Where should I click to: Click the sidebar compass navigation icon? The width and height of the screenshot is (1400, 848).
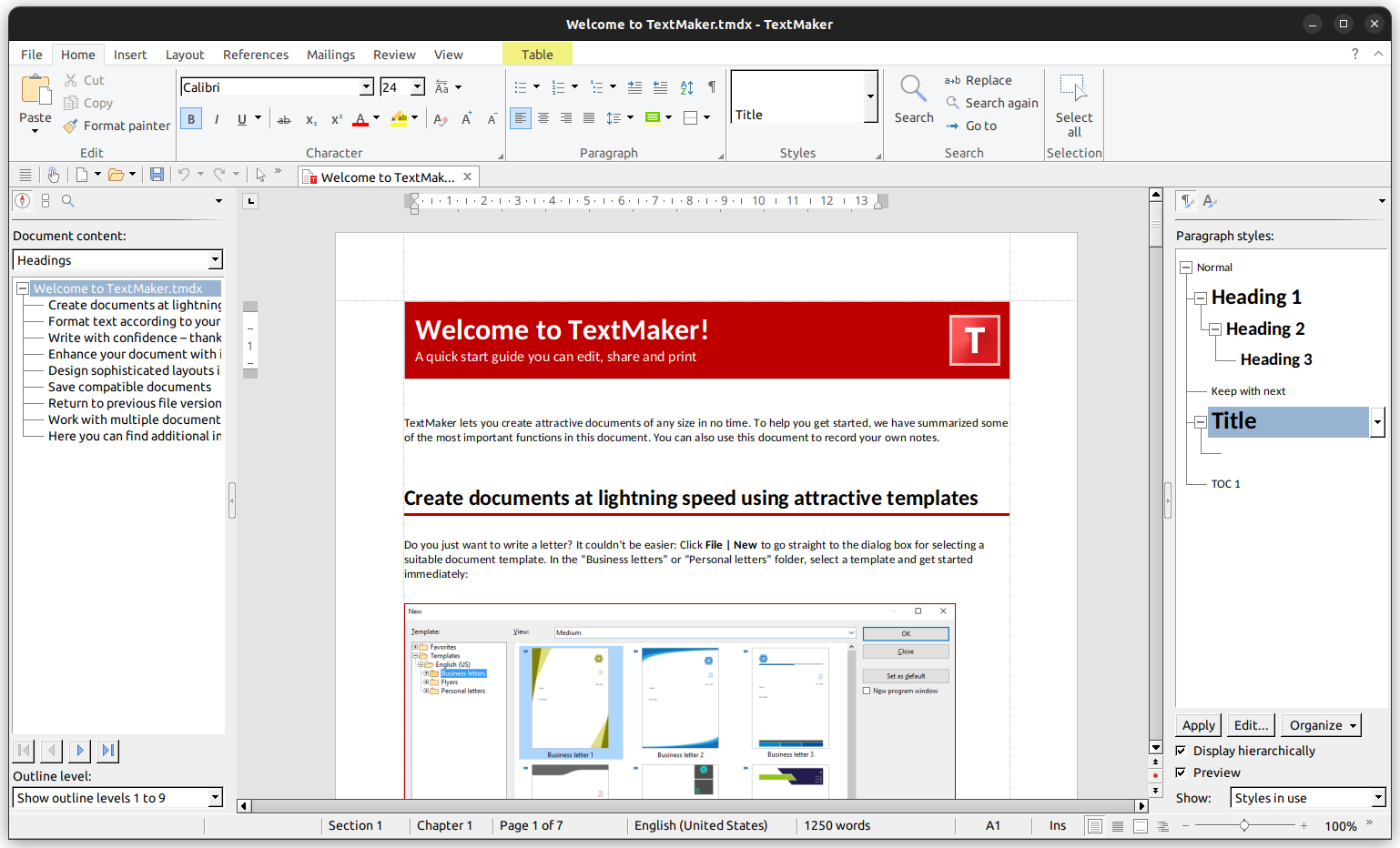[x=23, y=201]
